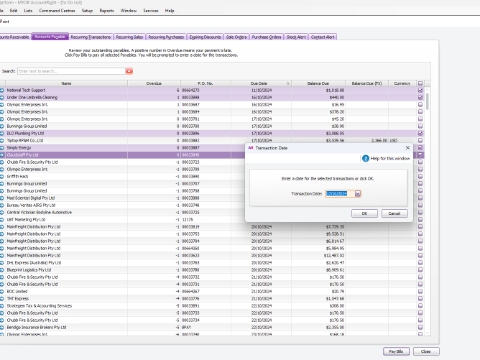Open the Help menu
Viewport: 480px width, 360px height.
169,11
